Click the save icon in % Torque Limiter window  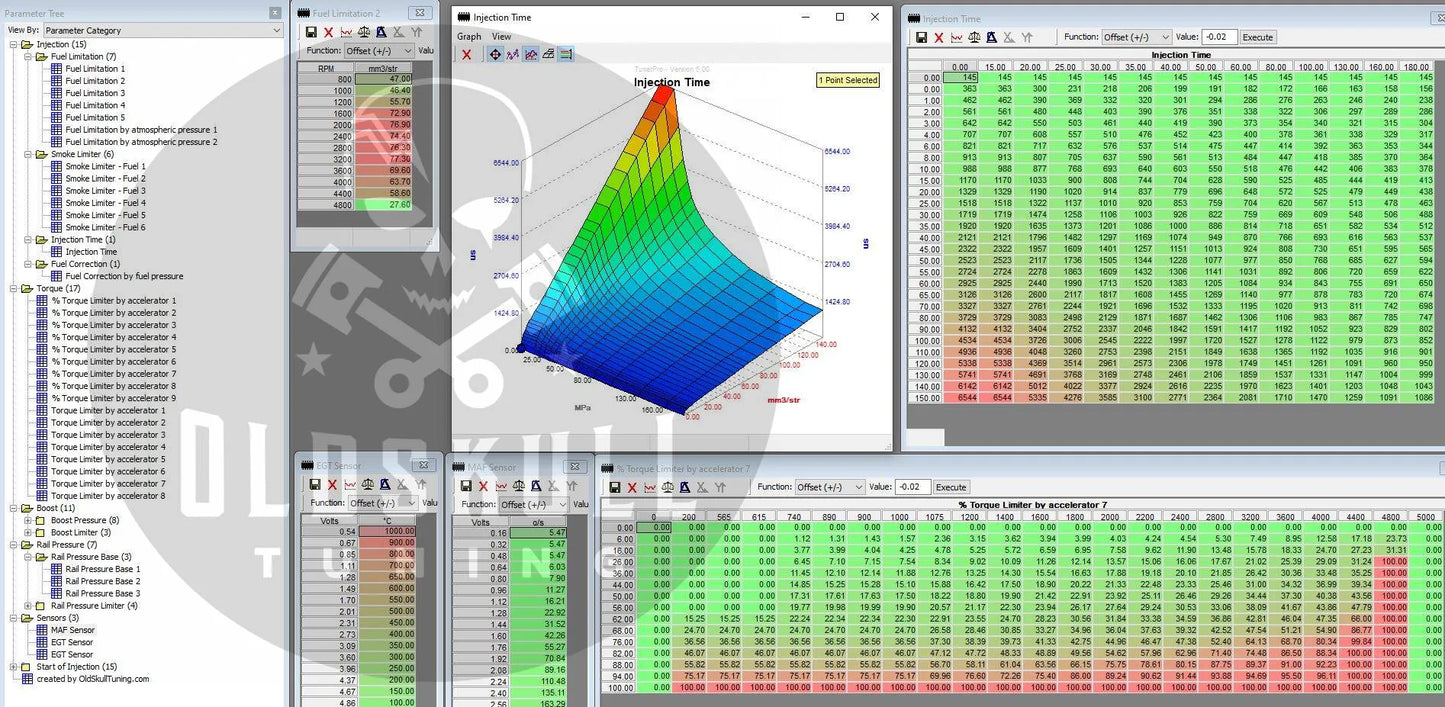(614, 487)
